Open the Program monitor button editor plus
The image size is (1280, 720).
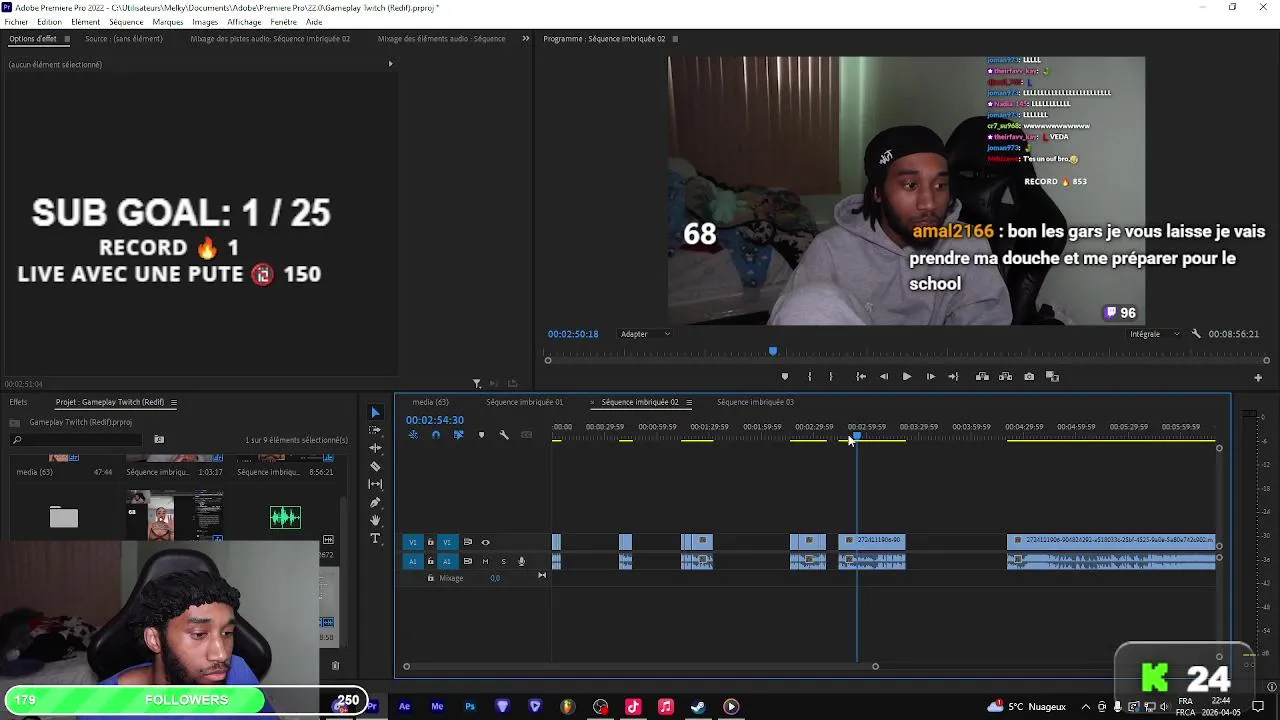[1258, 378]
